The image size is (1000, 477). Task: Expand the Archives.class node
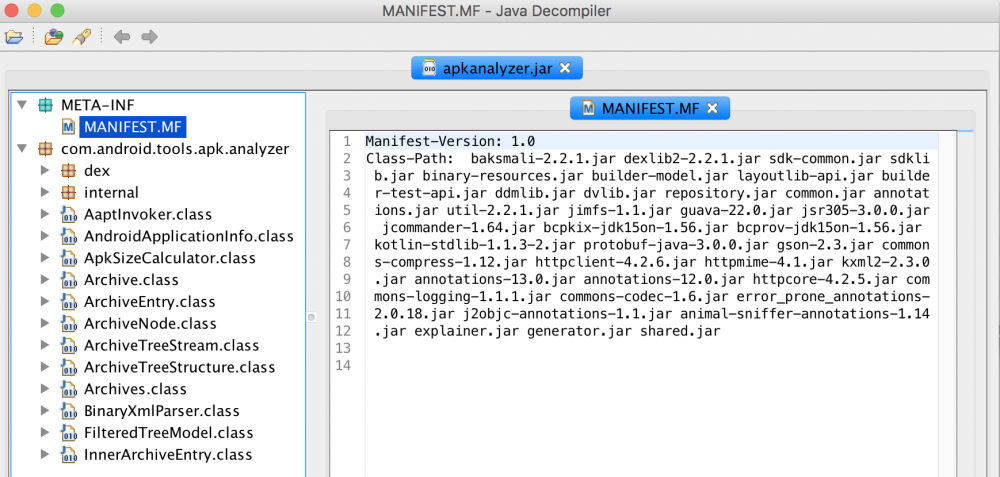click(45, 388)
